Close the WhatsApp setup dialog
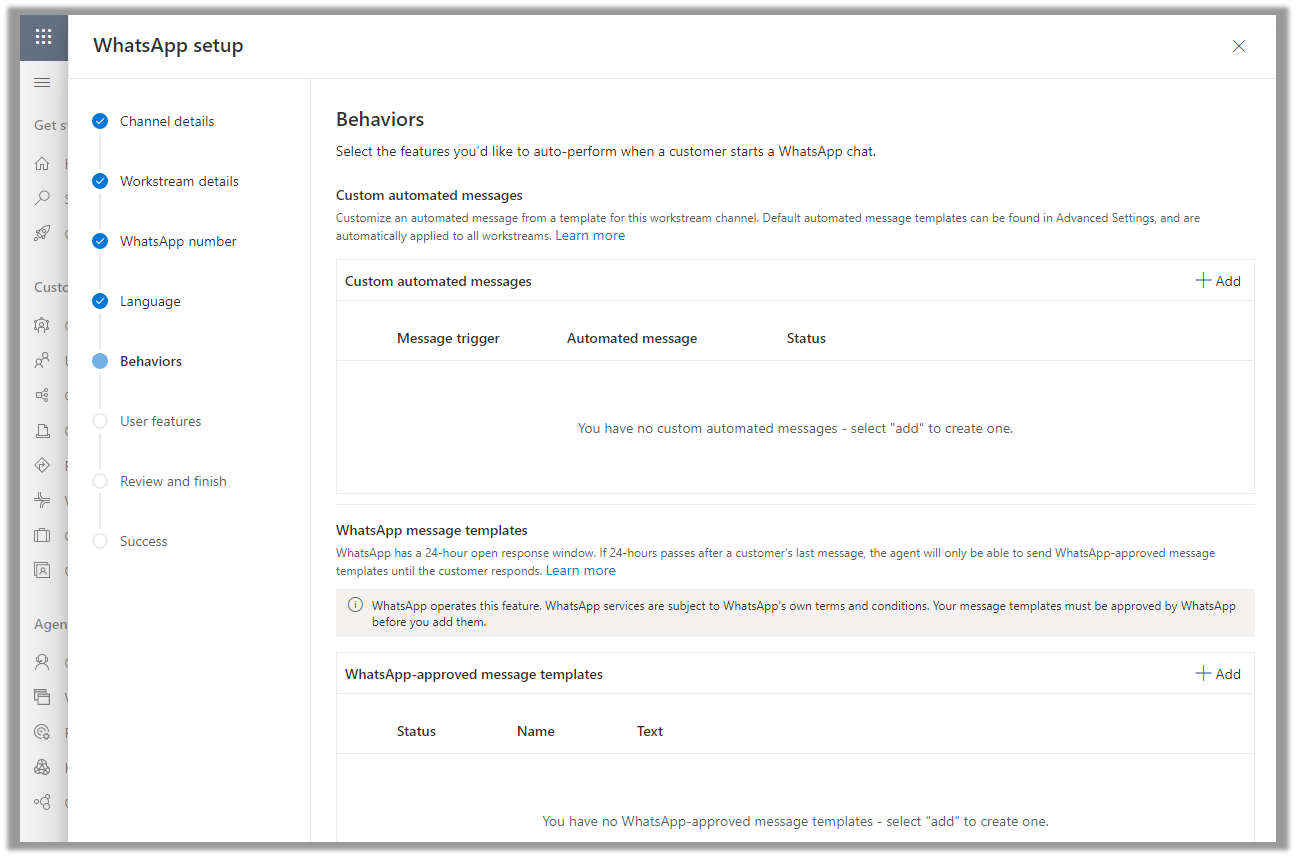This screenshot has width=1296, height=857. (x=1239, y=46)
